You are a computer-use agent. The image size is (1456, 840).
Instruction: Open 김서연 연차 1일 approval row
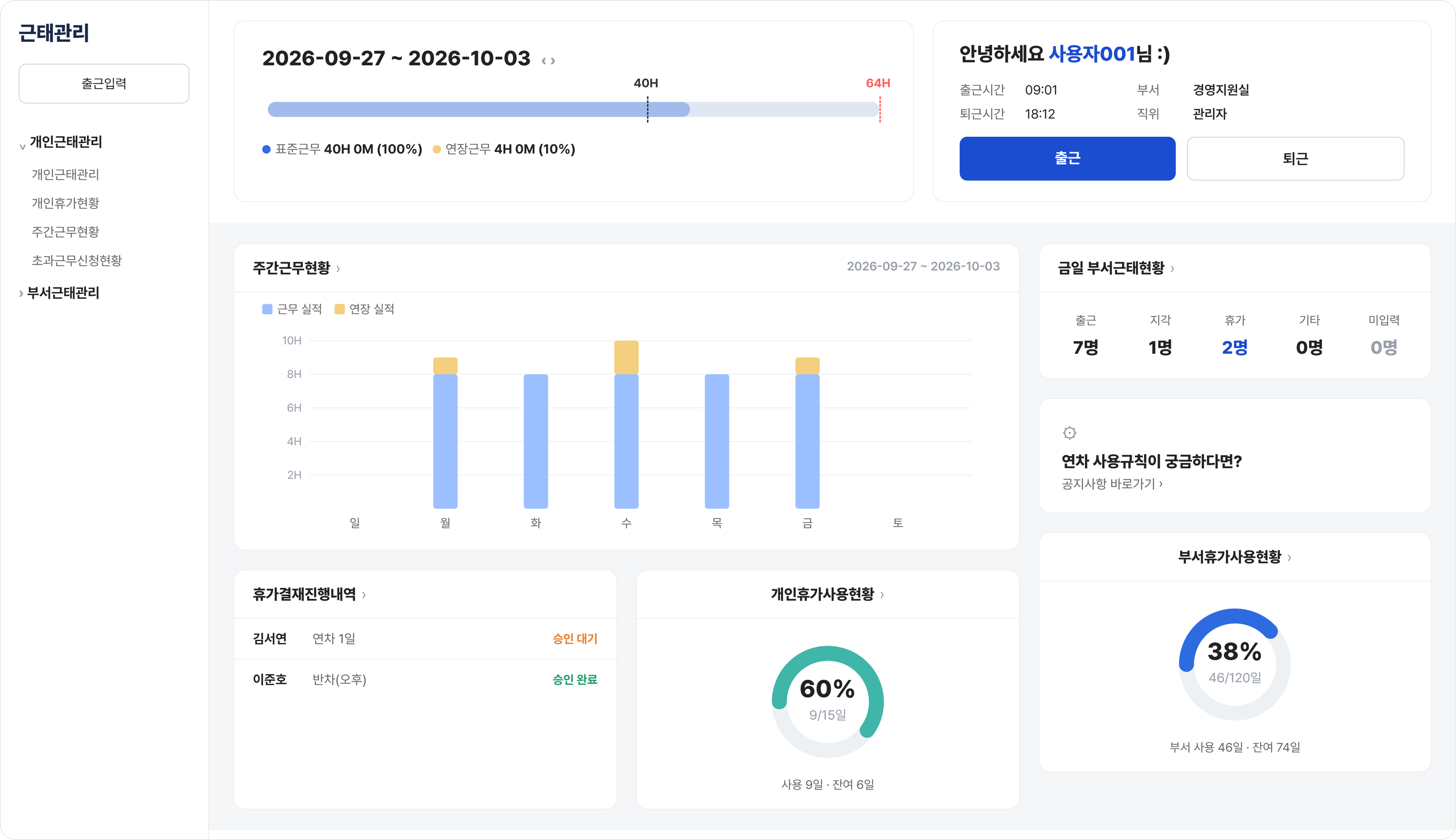pos(425,639)
